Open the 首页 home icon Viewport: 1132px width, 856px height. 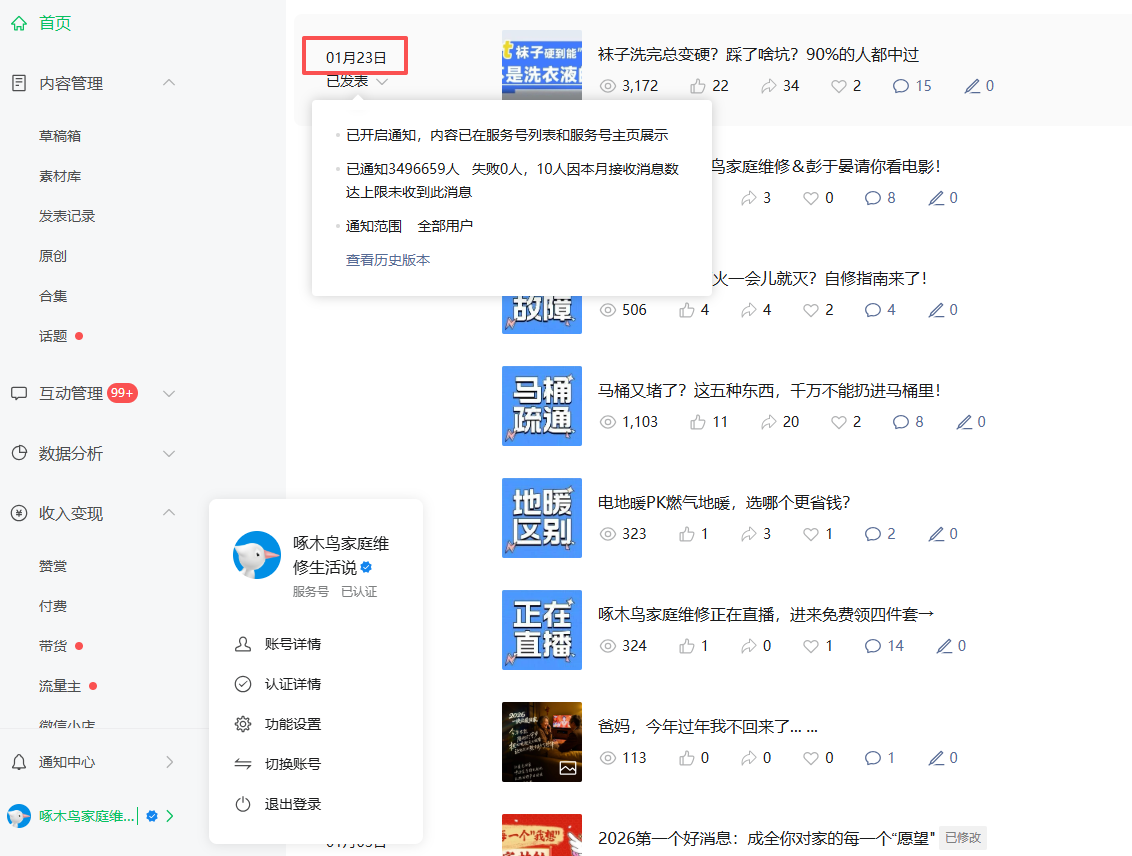[19, 23]
